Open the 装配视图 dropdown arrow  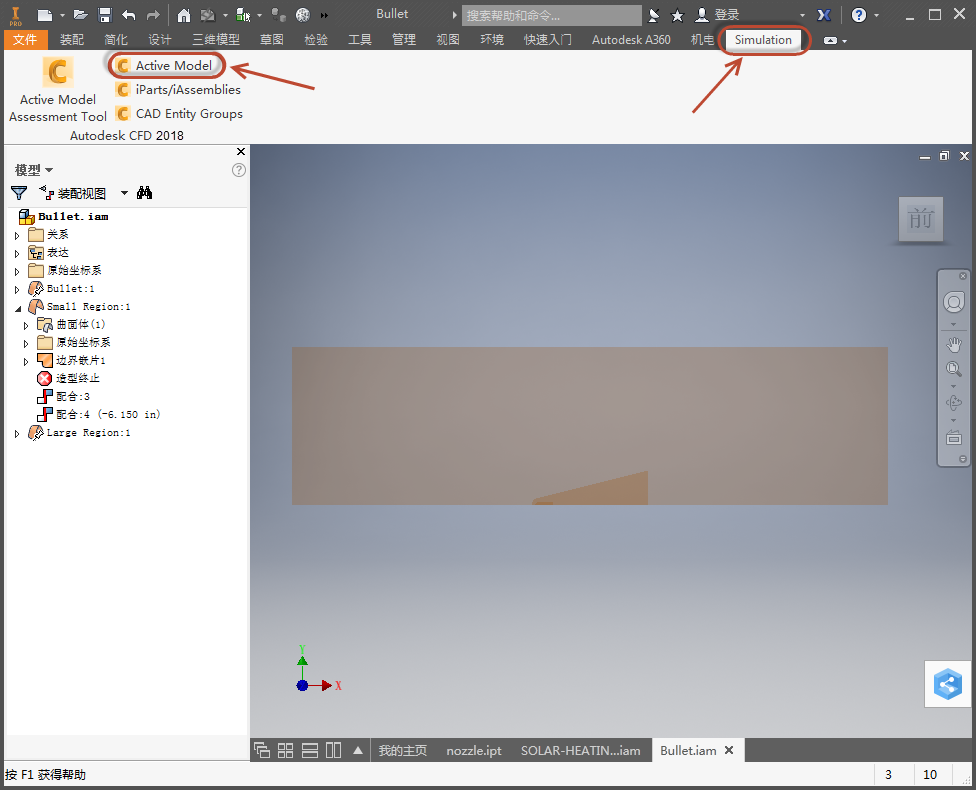click(124, 193)
